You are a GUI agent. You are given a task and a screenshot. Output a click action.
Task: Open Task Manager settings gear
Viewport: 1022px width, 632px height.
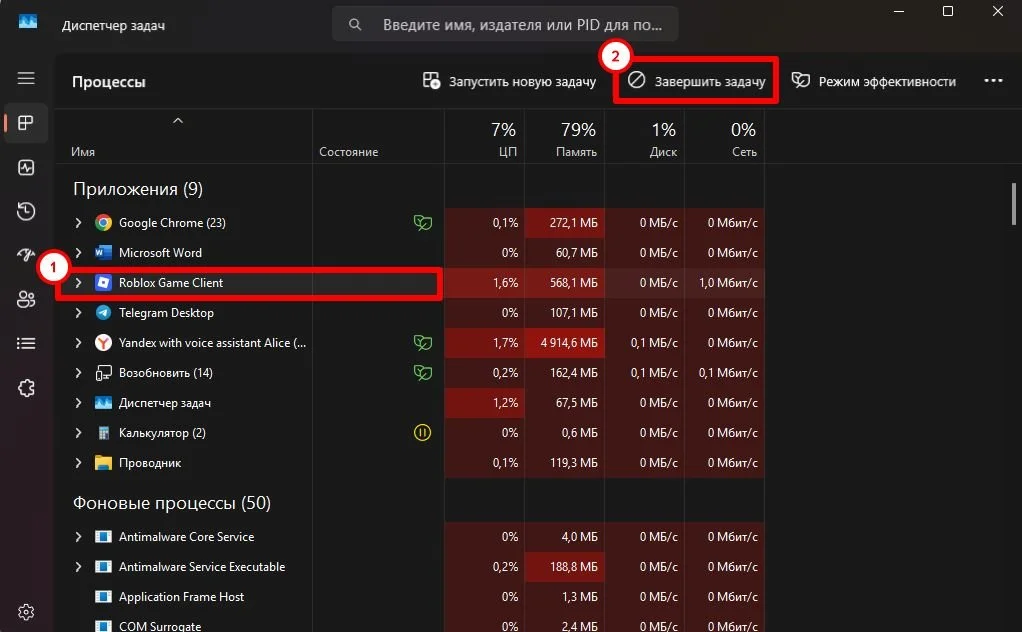pos(26,612)
